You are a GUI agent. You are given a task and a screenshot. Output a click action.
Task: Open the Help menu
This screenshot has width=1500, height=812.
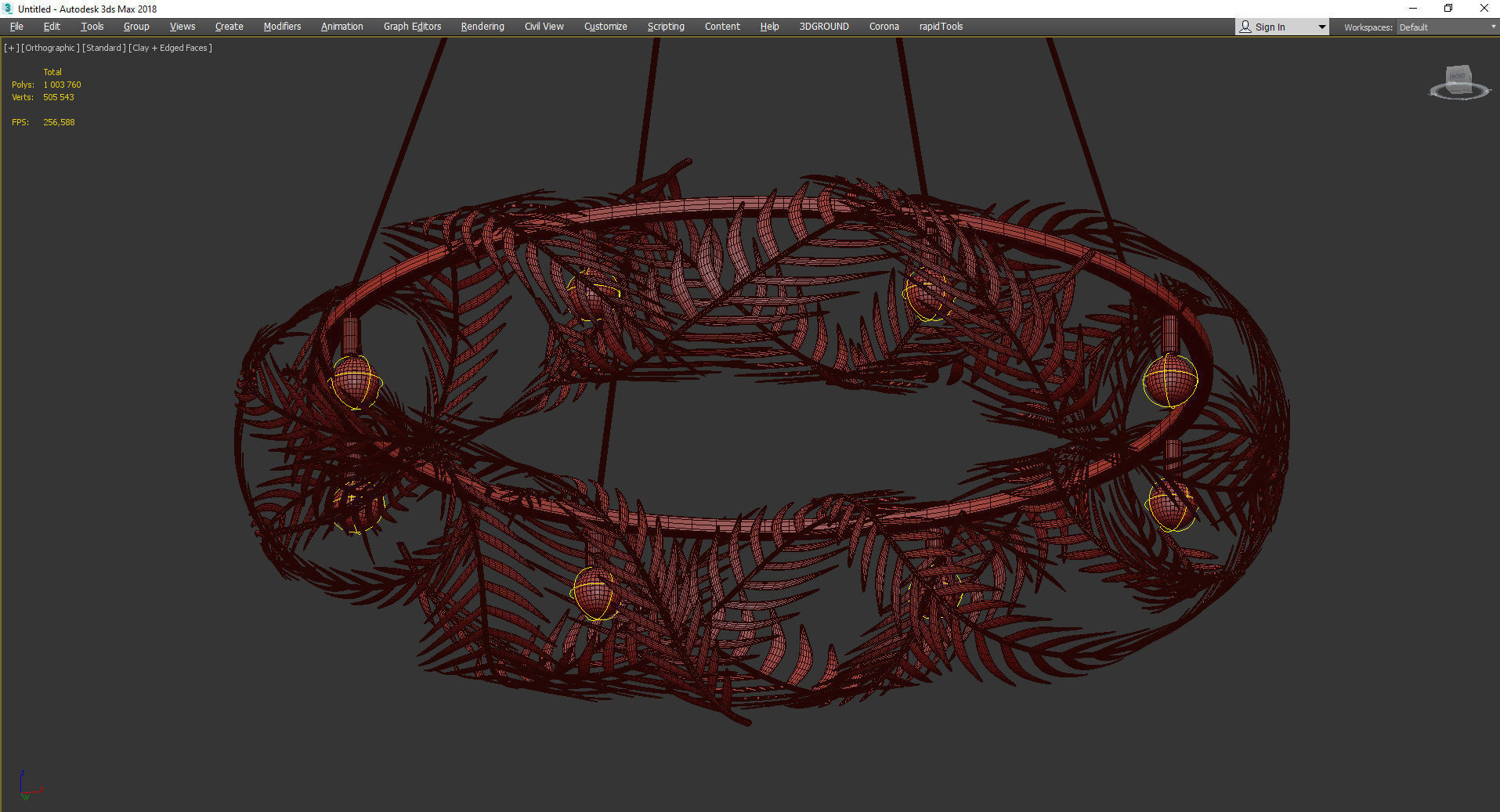(770, 27)
